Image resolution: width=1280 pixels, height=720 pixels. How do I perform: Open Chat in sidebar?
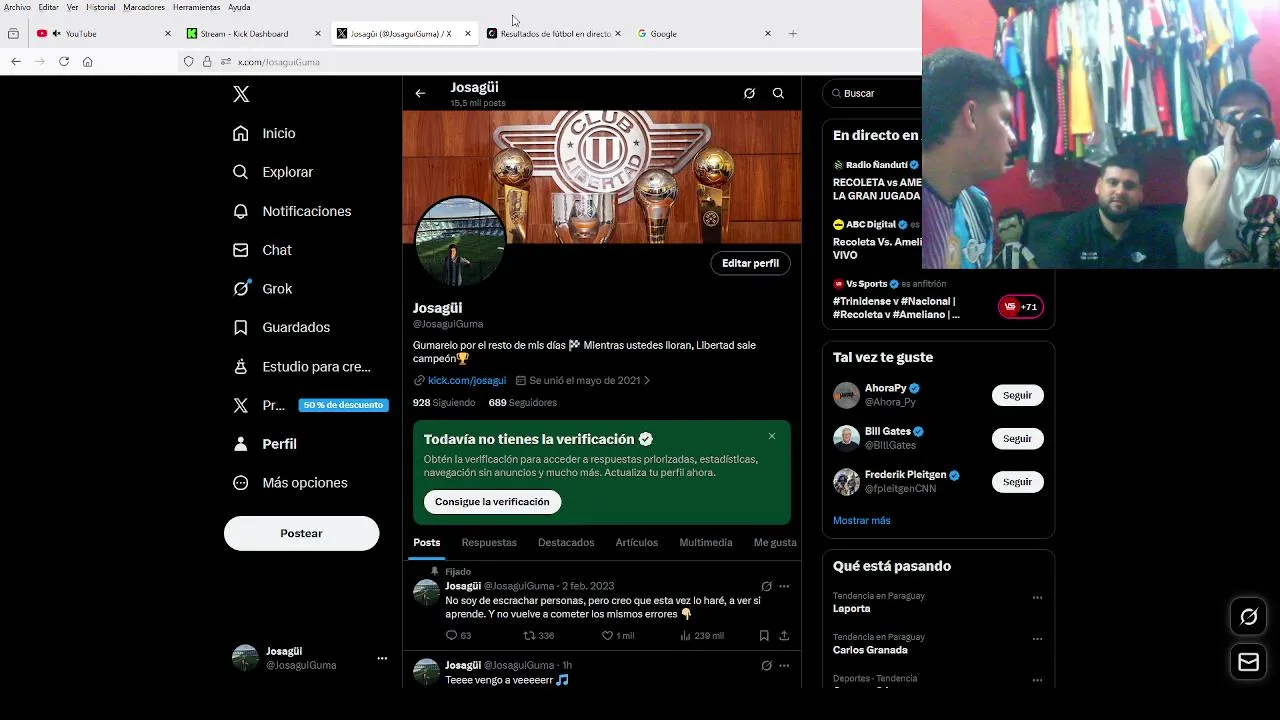tap(263, 250)
